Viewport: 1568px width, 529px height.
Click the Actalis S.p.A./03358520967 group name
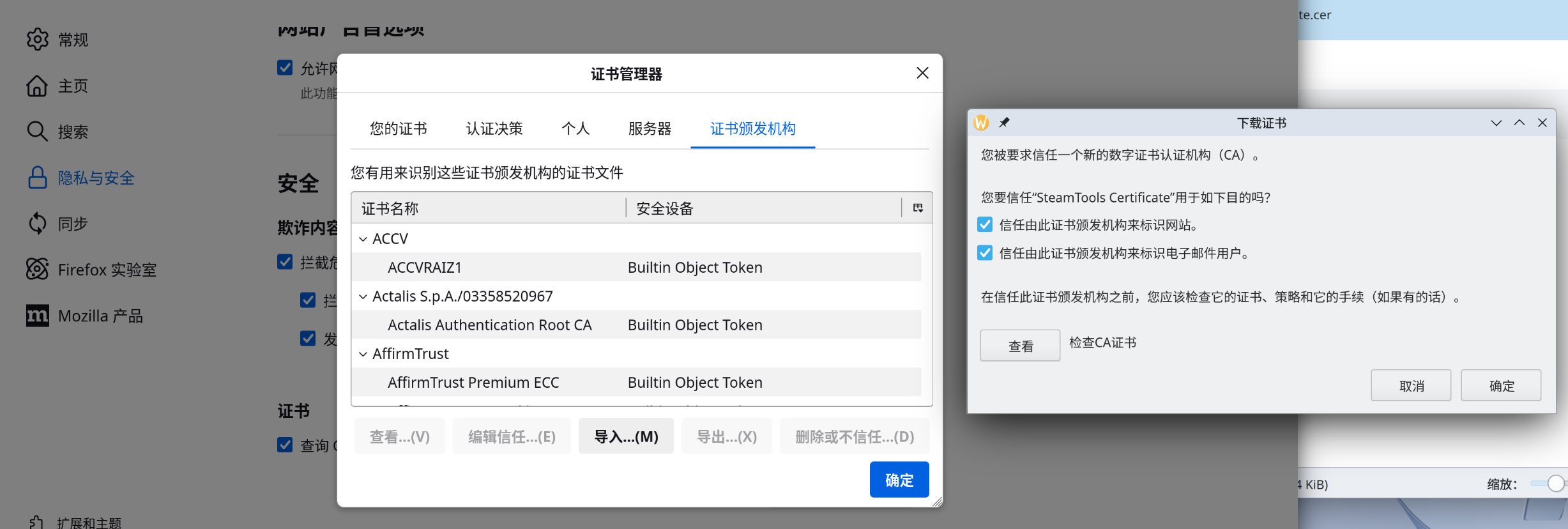[x=462, y=296]
